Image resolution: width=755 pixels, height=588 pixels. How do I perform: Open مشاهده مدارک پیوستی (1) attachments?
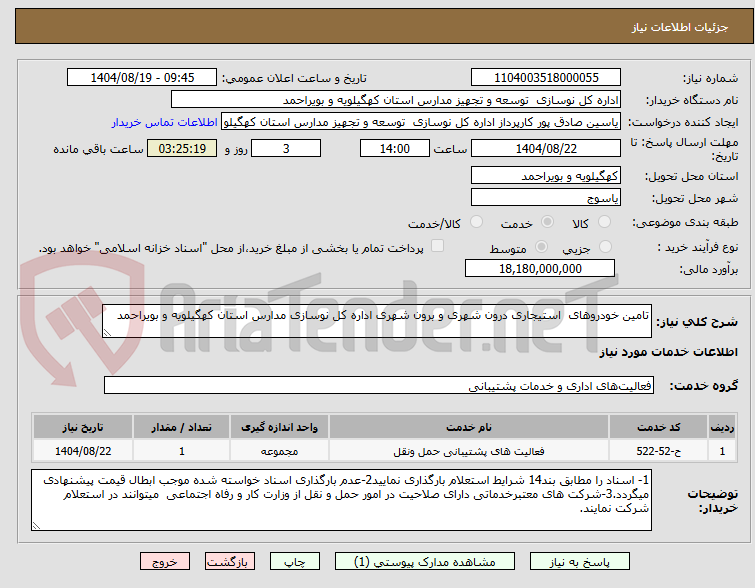pyautogui.click(x=425, y=562)
